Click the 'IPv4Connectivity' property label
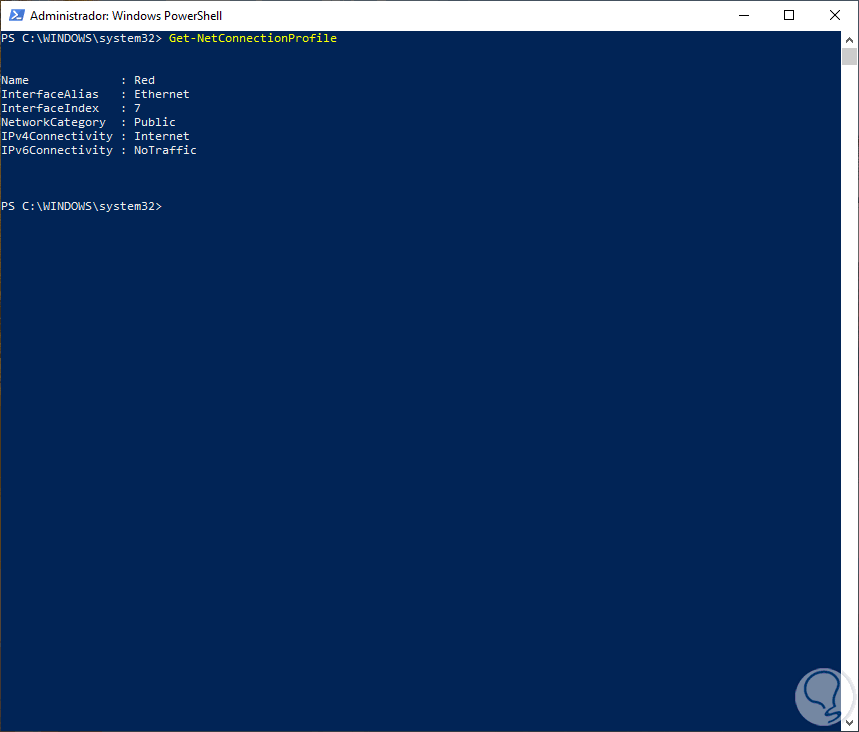 (57, 136)
